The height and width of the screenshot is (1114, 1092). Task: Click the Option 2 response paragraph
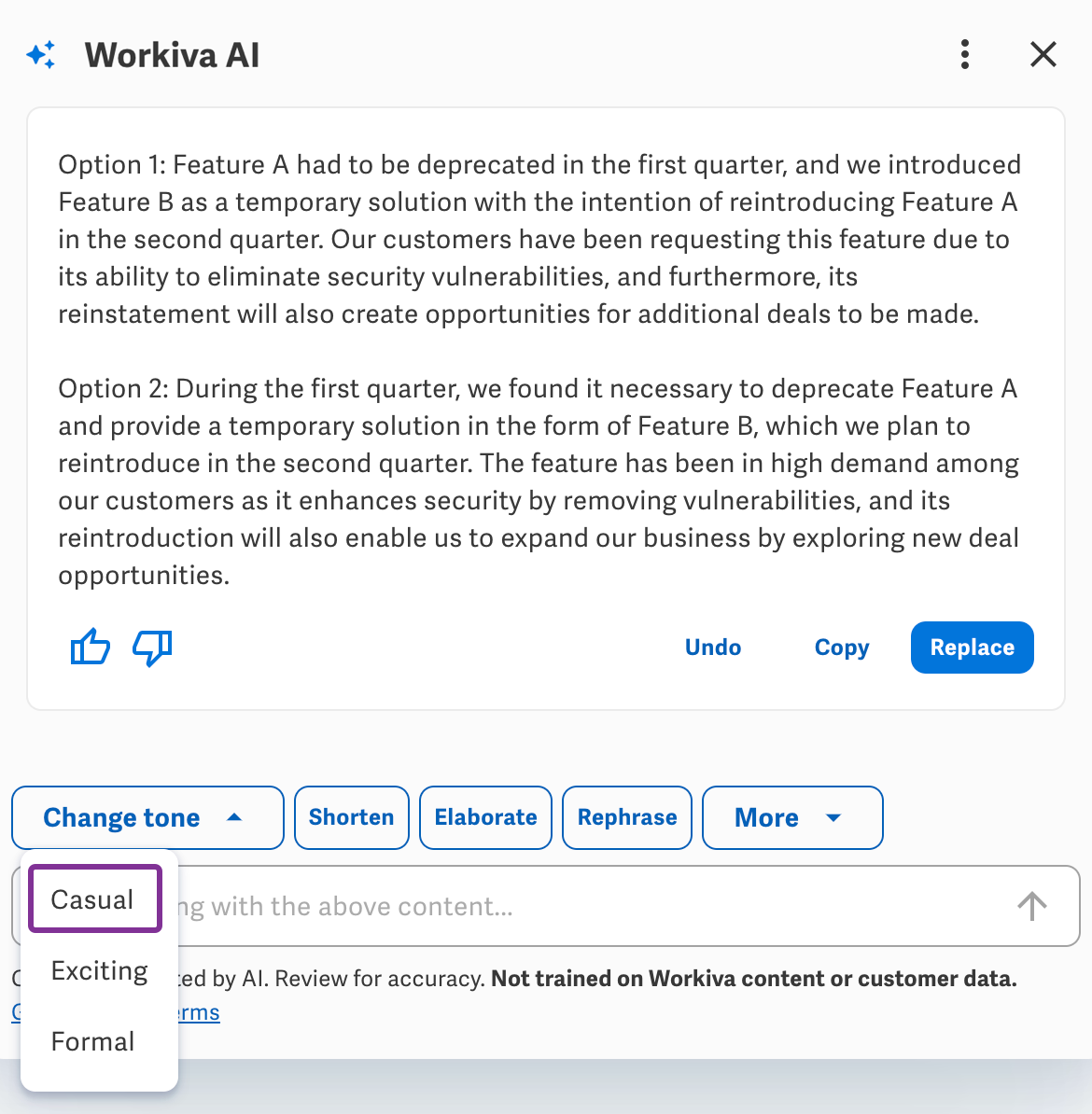(x=538, y=481)
